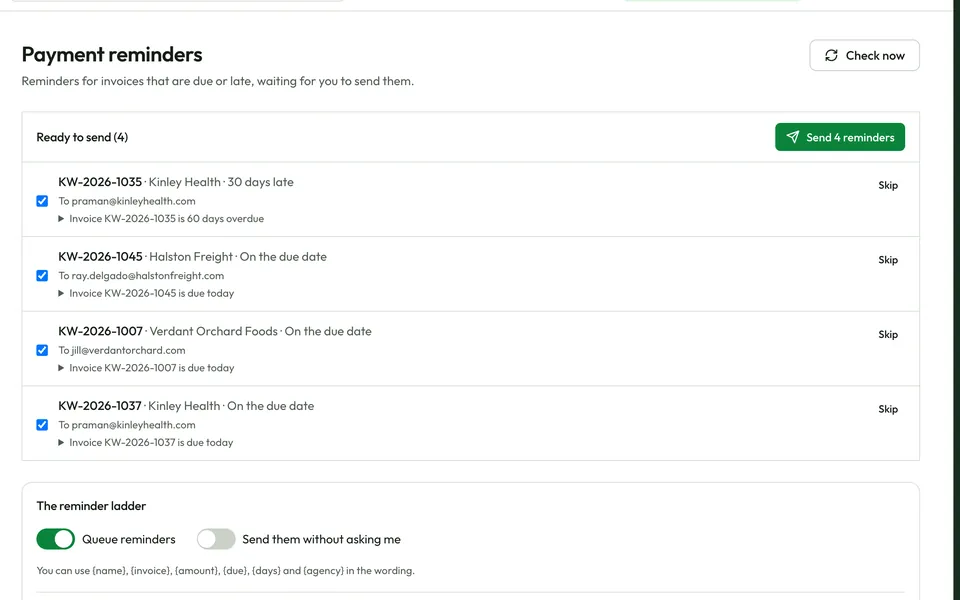Uncheck the KW-2026-1035 reminder checkbox
960x600 pixels.
tap(42, 201)
